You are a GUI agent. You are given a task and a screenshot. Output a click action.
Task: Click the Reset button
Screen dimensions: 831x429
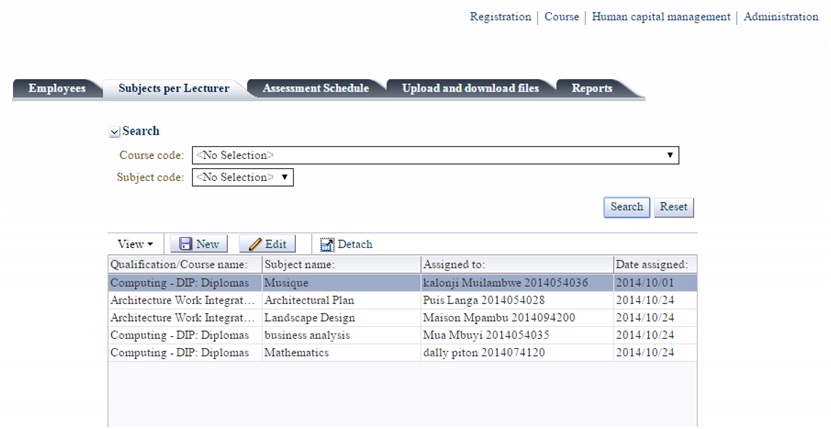click(674, 207)
